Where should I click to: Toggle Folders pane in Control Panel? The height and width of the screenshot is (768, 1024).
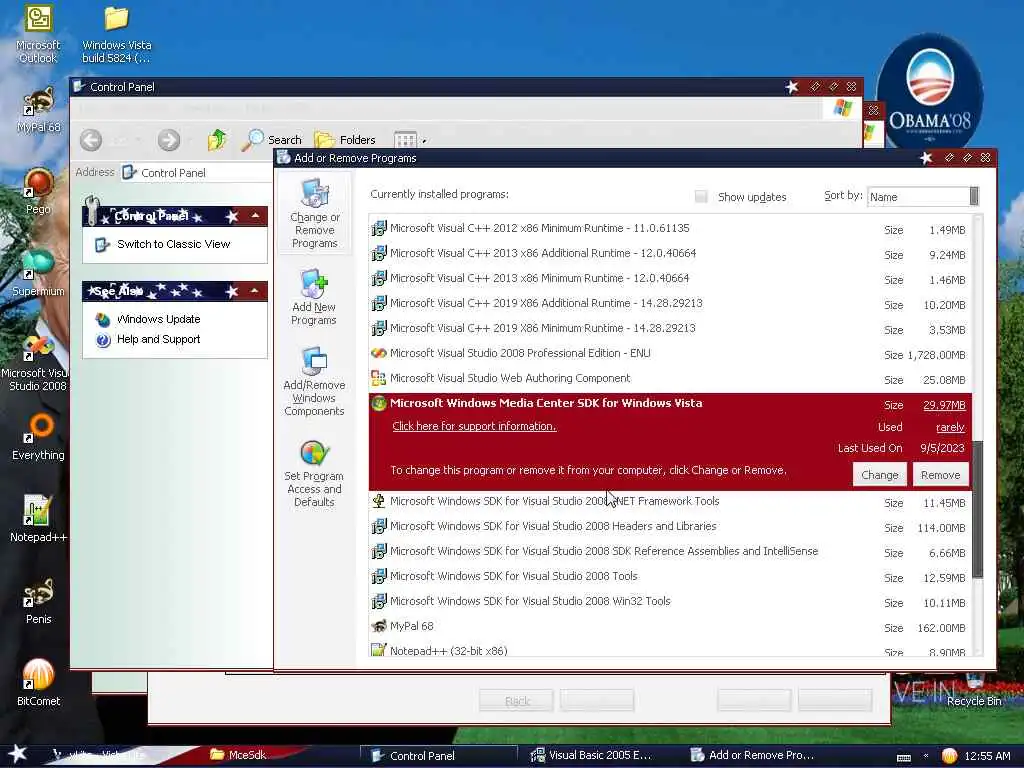345,140
